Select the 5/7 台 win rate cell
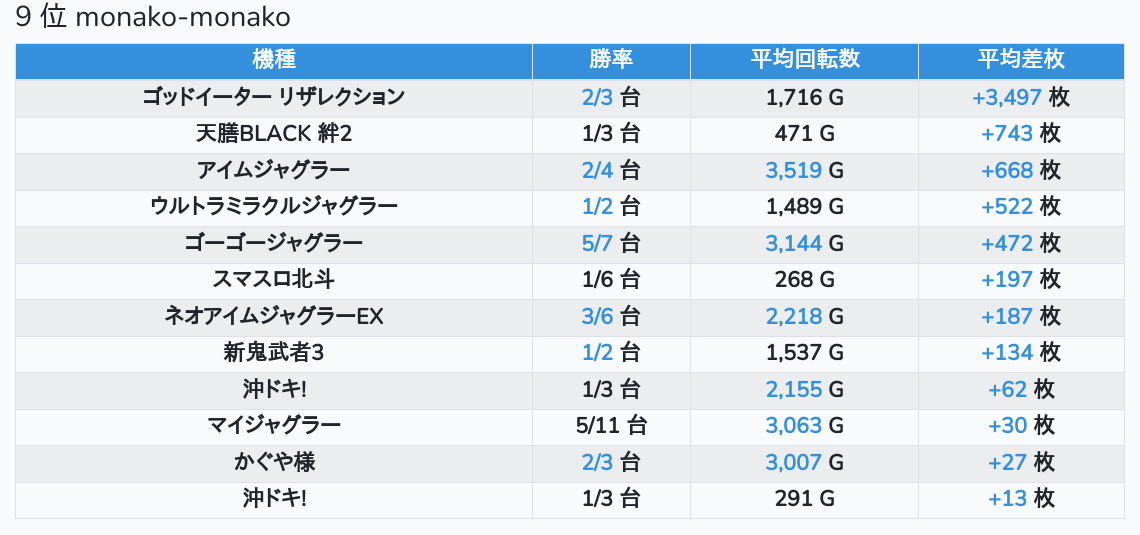The image size is (1140, 535). 611,243
